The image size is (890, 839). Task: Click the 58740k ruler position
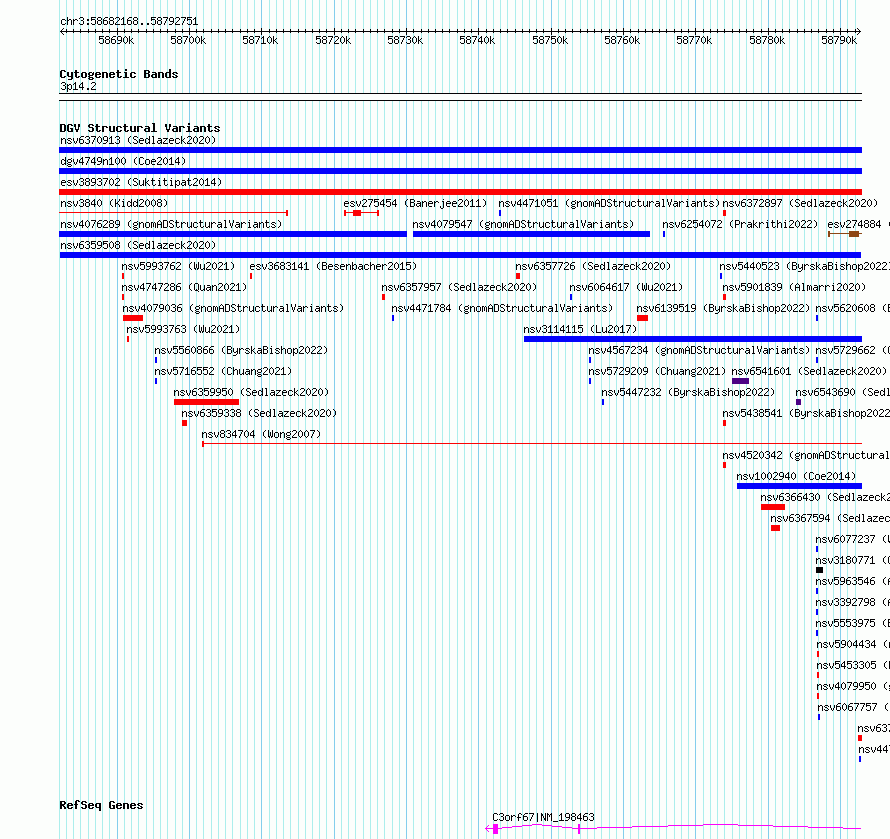(477, 40)
